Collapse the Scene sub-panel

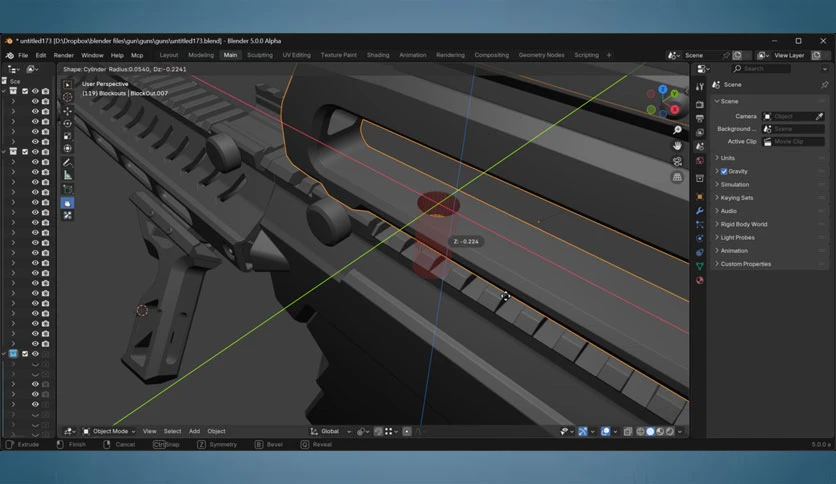point(728,101)
